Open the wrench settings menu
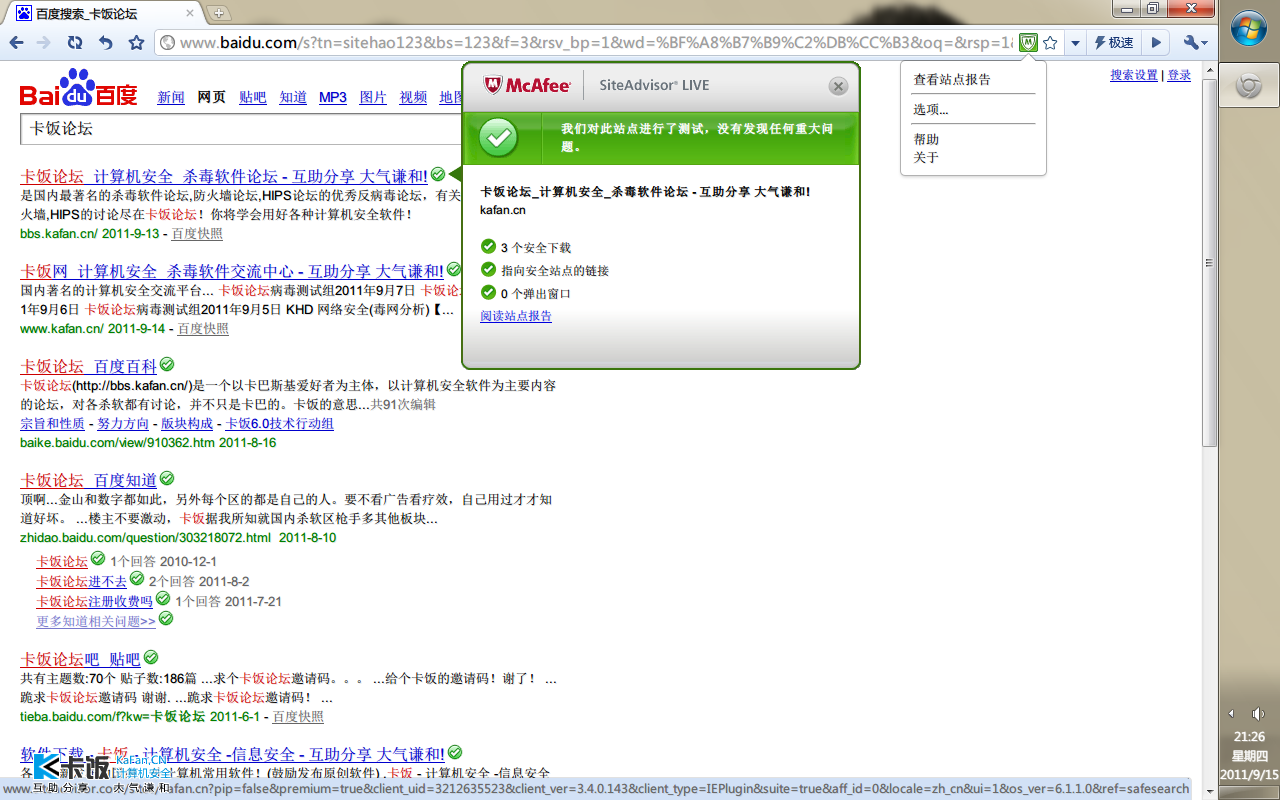 tap(1195, 43)
